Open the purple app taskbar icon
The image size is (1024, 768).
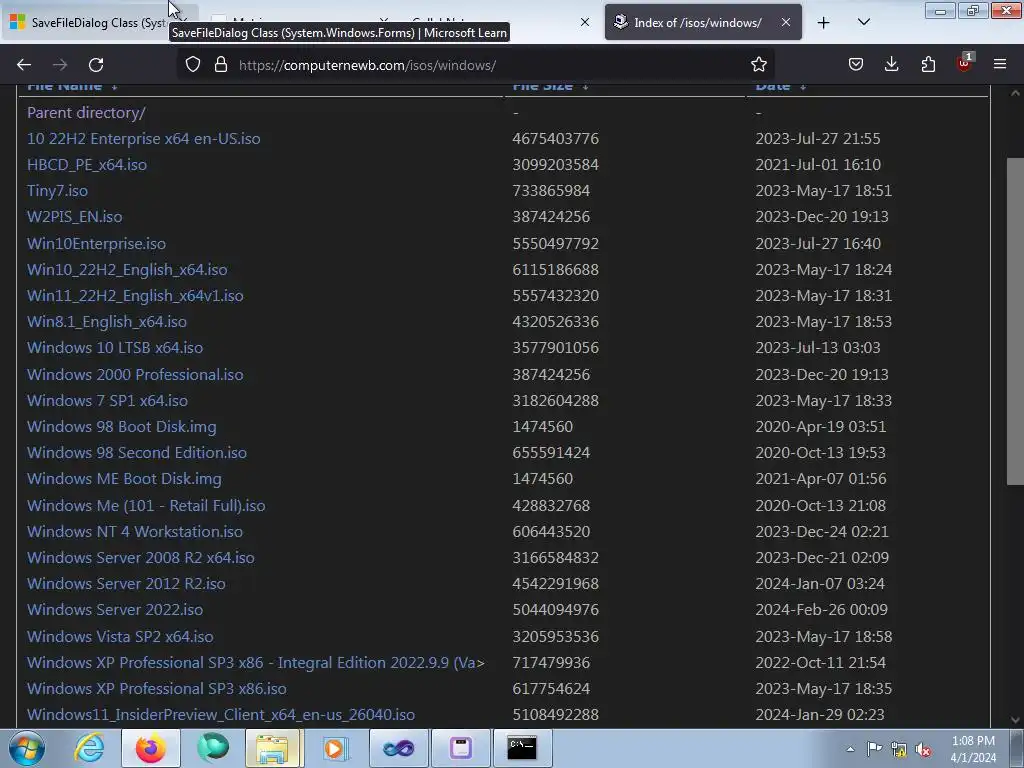[x=460, y=748]
